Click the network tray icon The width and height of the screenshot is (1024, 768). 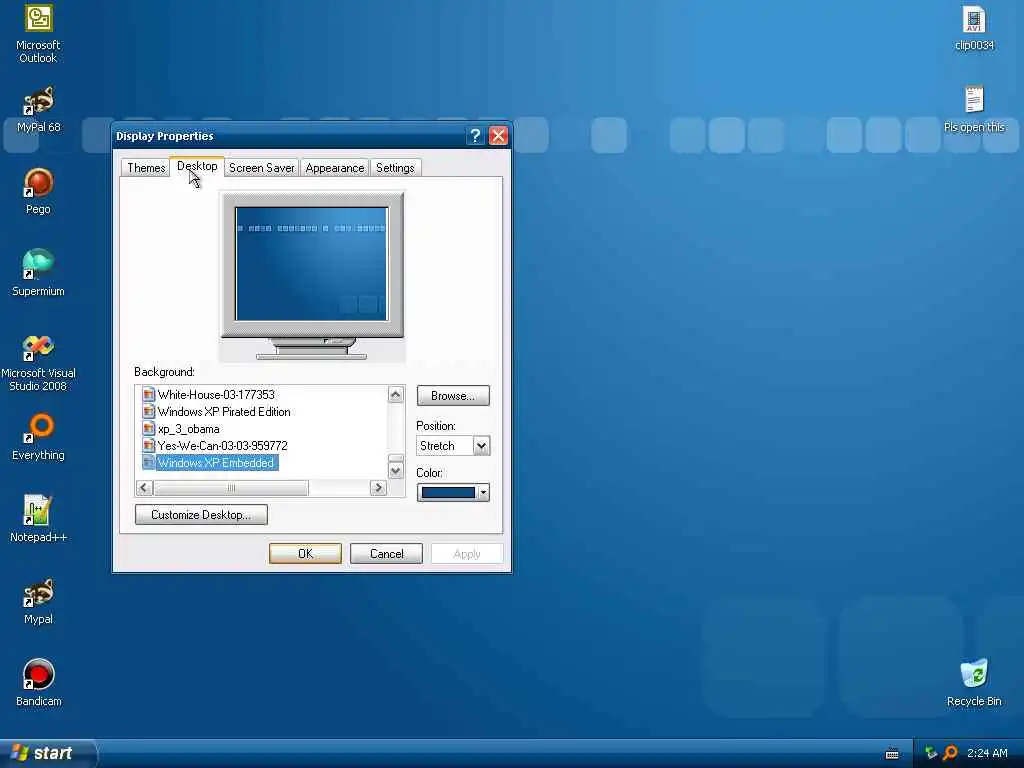(x=931, y=754)
